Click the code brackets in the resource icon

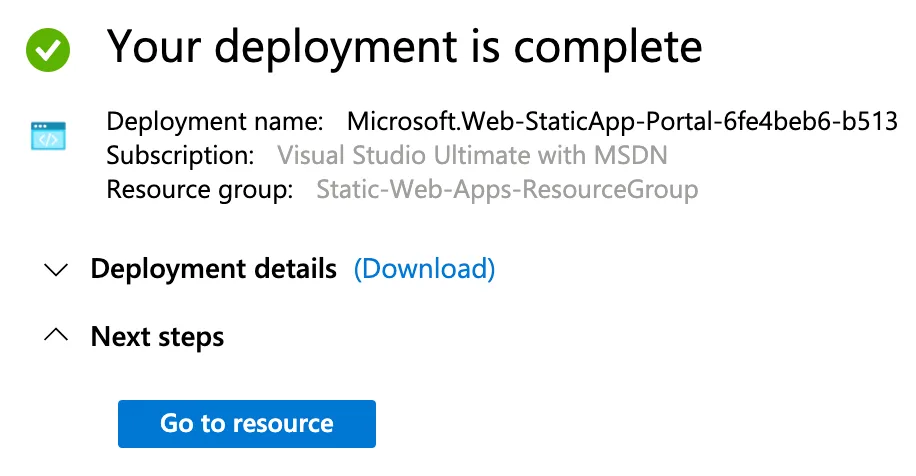[48, 139]
